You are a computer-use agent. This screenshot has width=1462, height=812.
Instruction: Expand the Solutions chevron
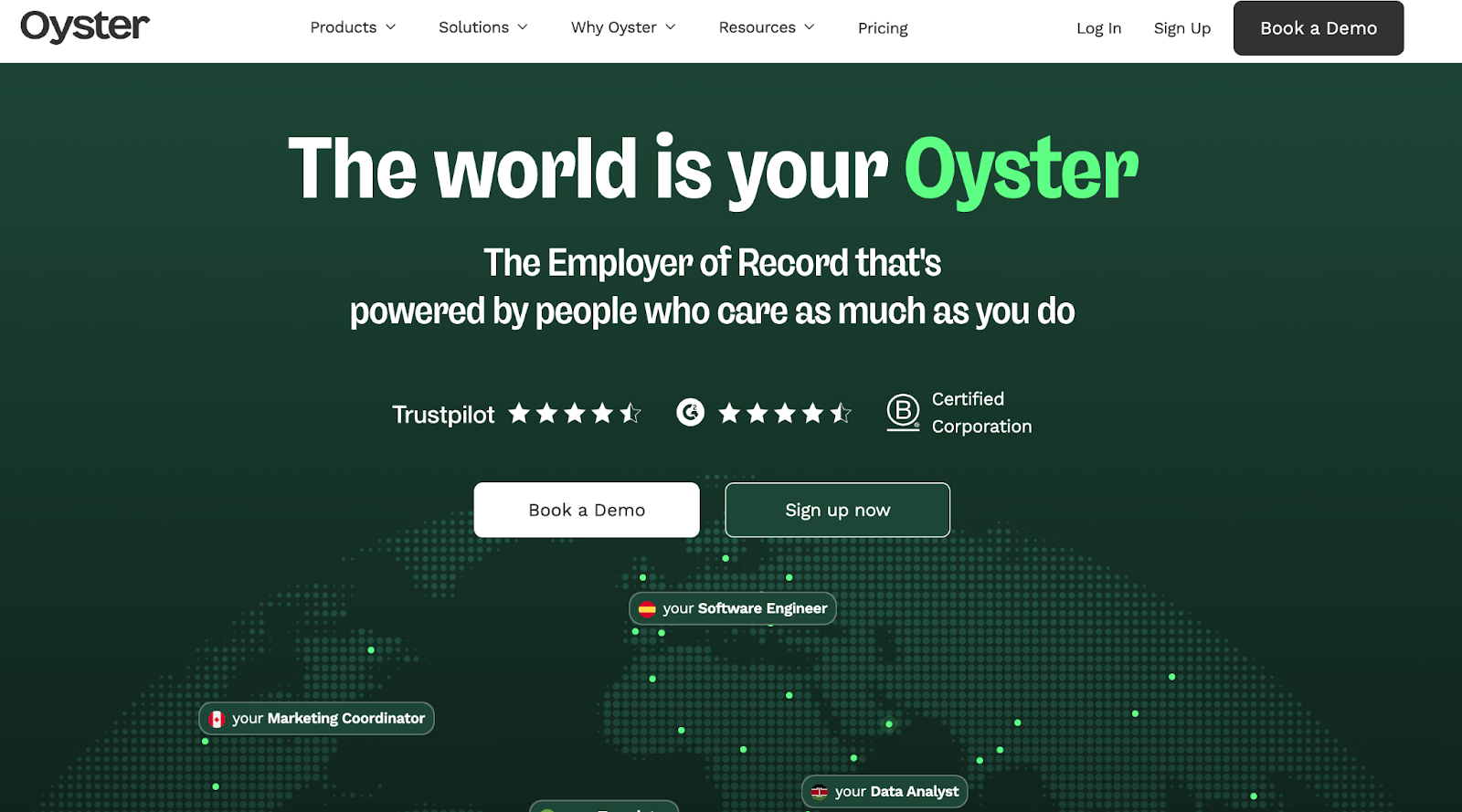tap(523, 27)
